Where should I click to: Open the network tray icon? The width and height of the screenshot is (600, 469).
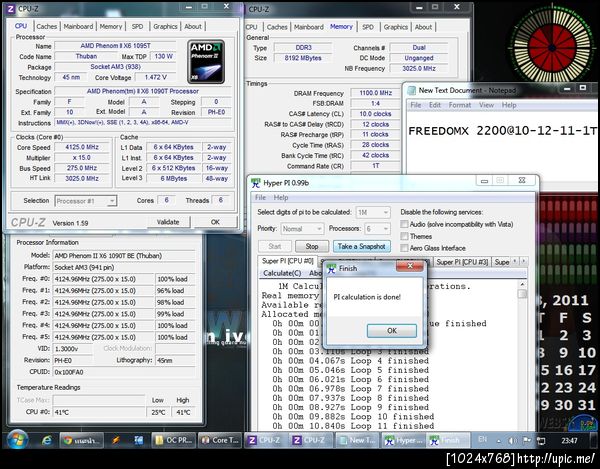(541, 441)
